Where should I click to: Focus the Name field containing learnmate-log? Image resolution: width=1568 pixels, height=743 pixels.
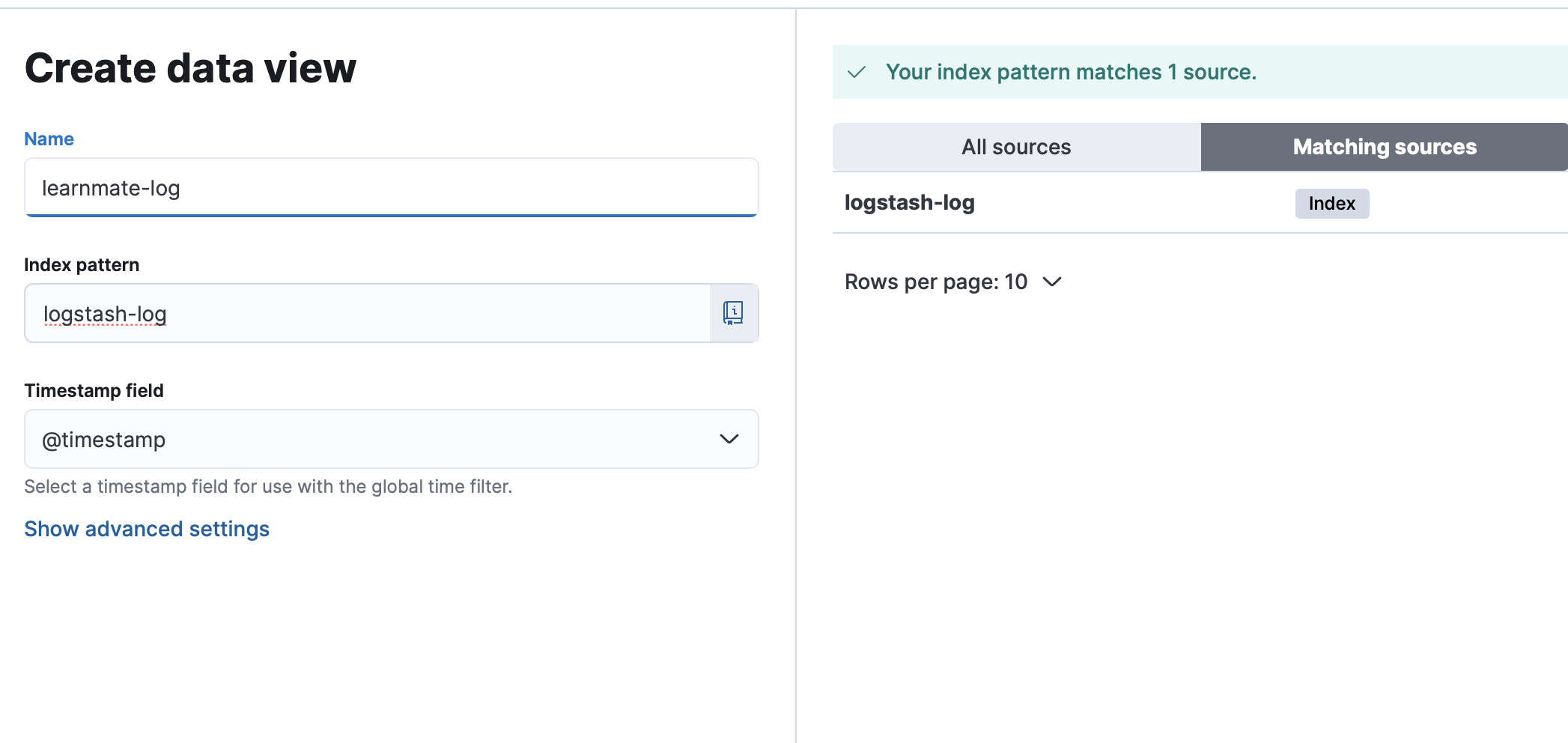tap(391, 188)
